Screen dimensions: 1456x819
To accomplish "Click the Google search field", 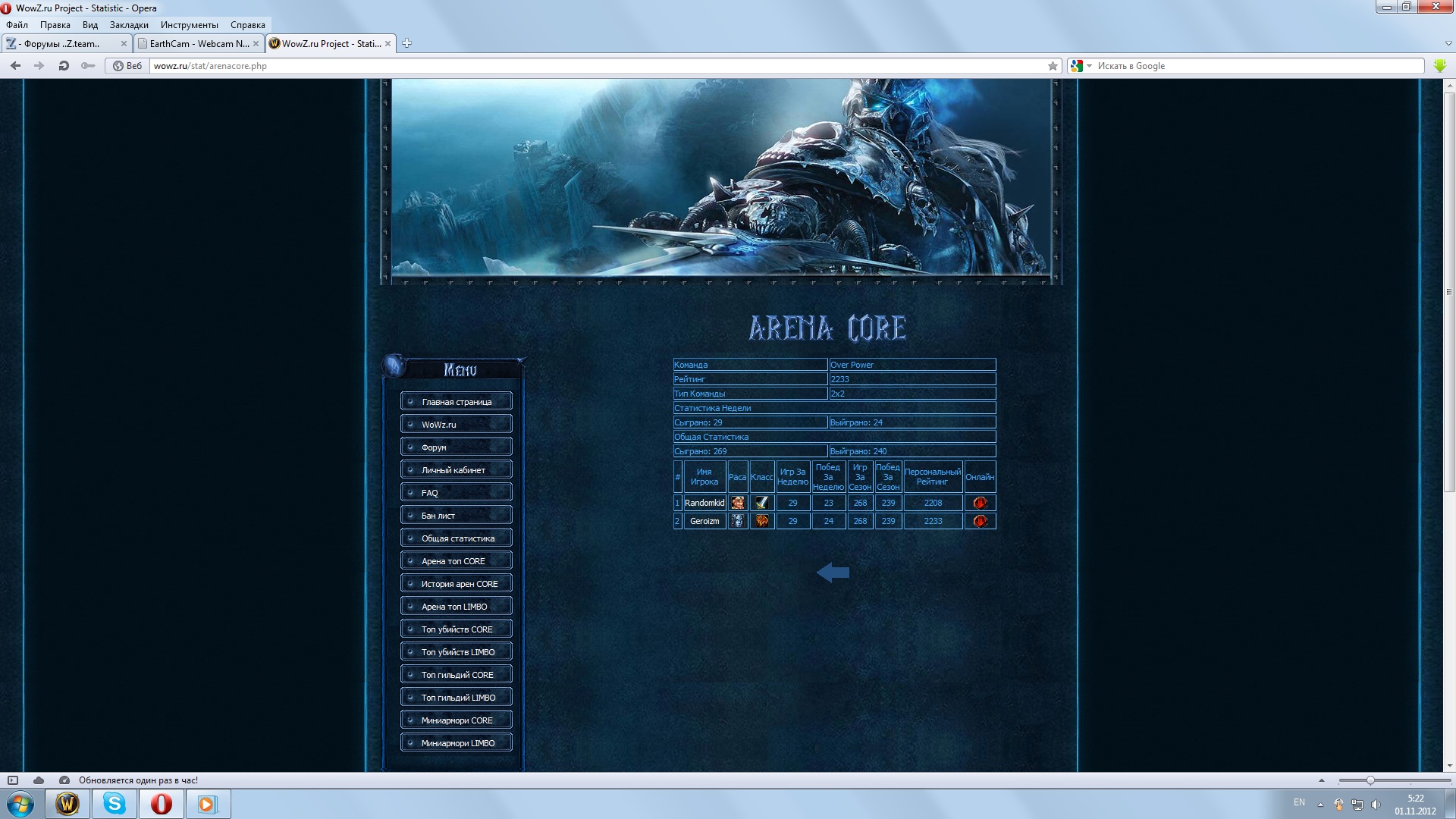I will coord(1259,66).
